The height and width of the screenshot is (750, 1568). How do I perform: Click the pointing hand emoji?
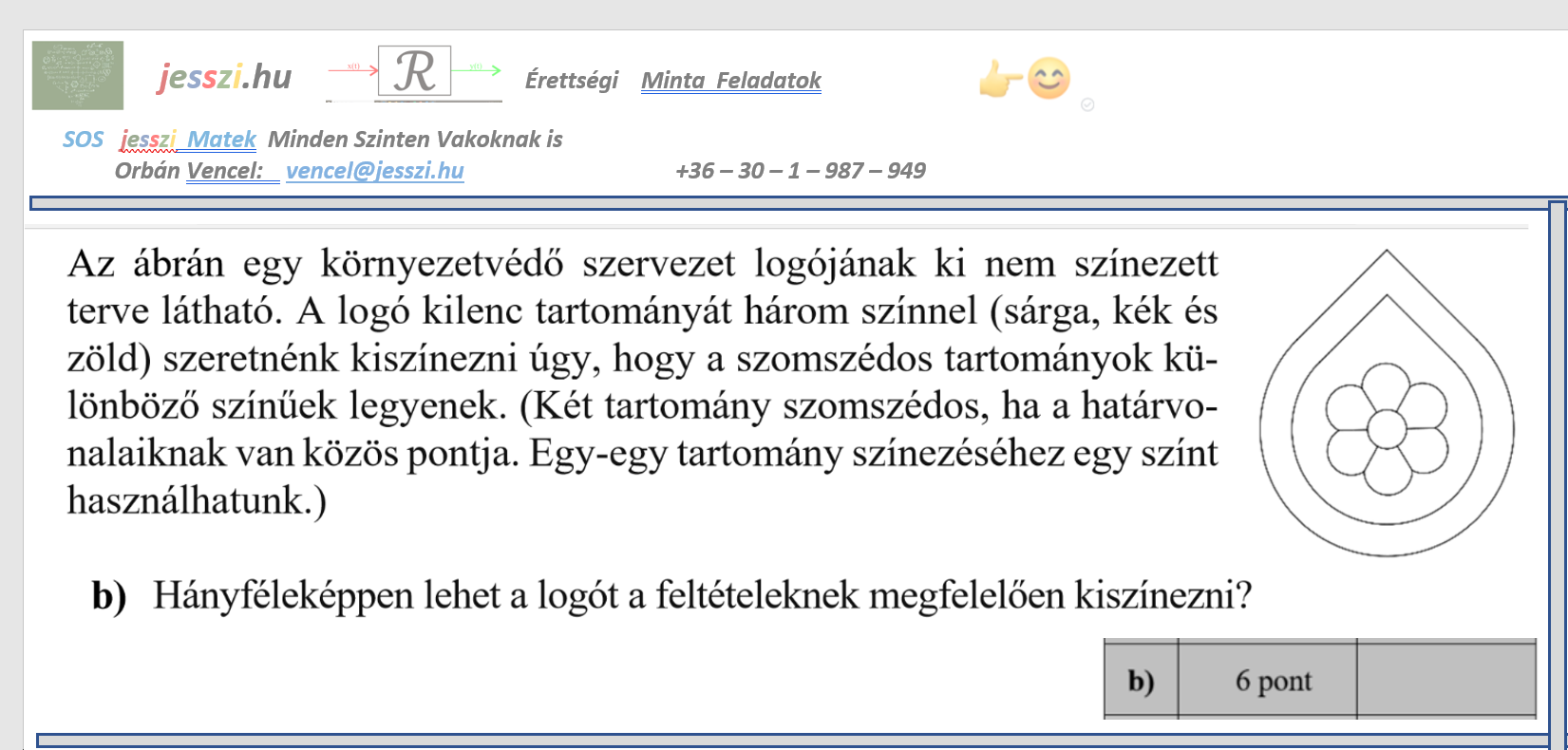pos(1000,79)
